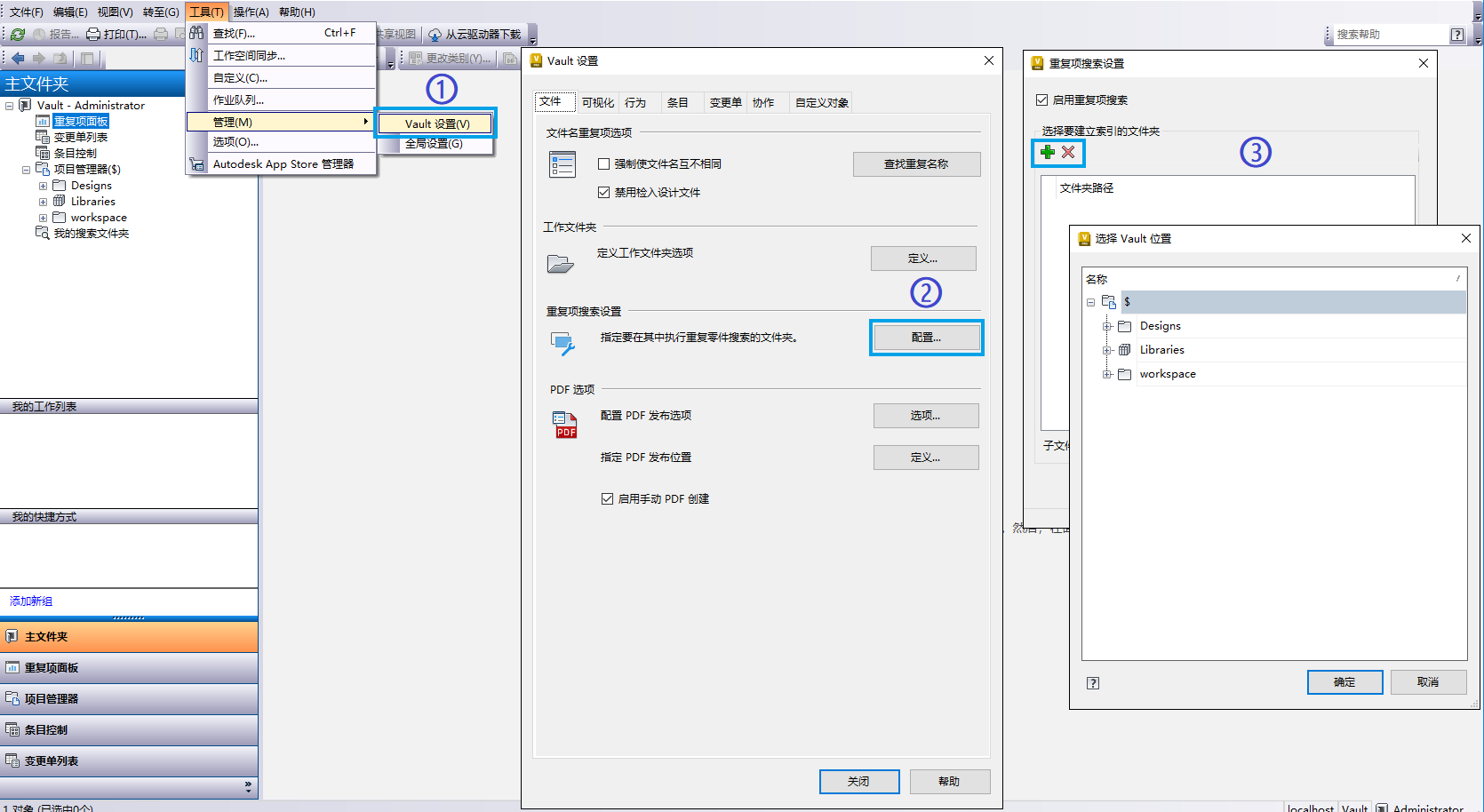
Task: Click the duplicate search settings icon
Action: [x=562, y=343]
